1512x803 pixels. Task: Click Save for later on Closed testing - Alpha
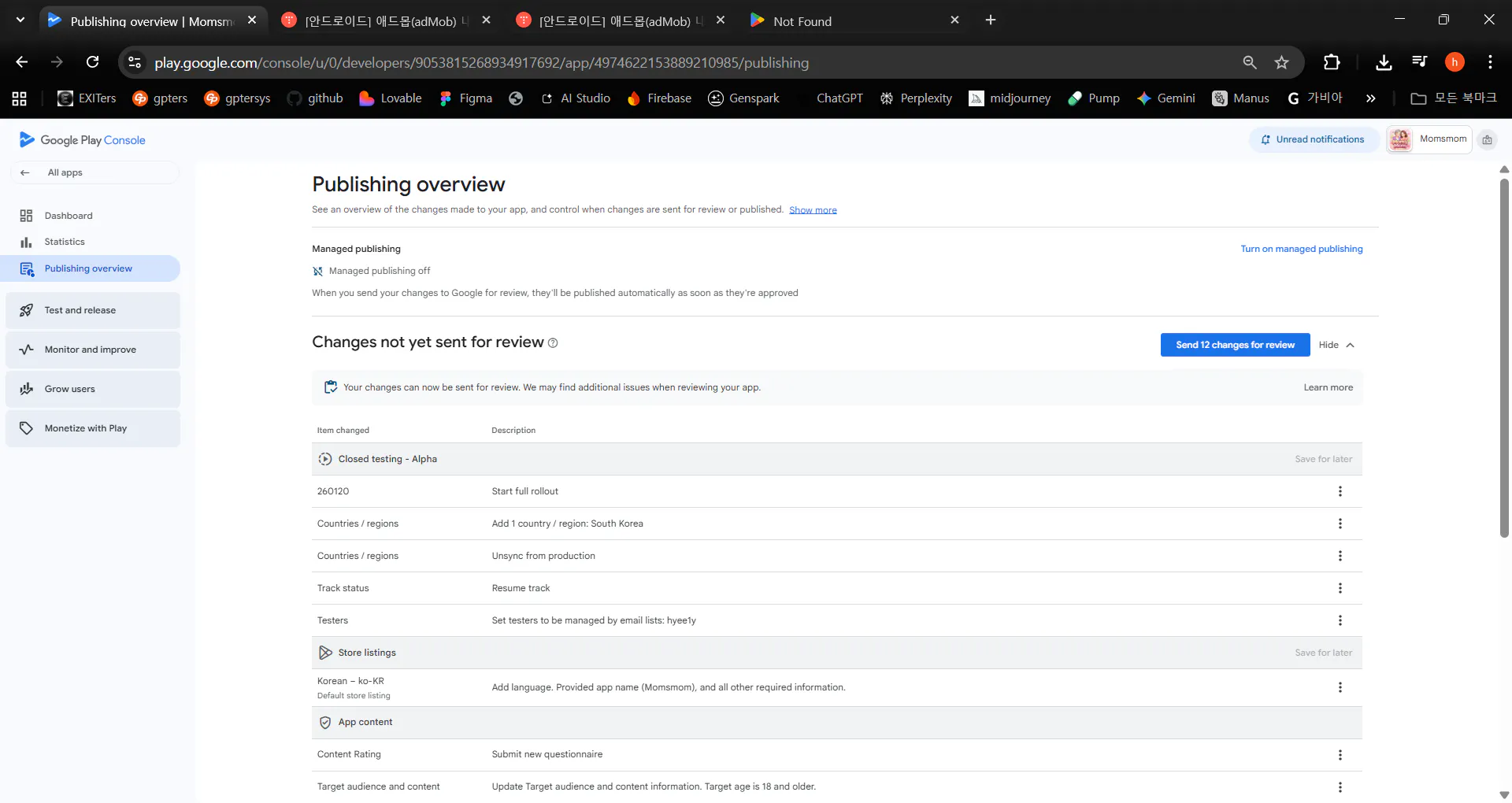coord(1323,459)
